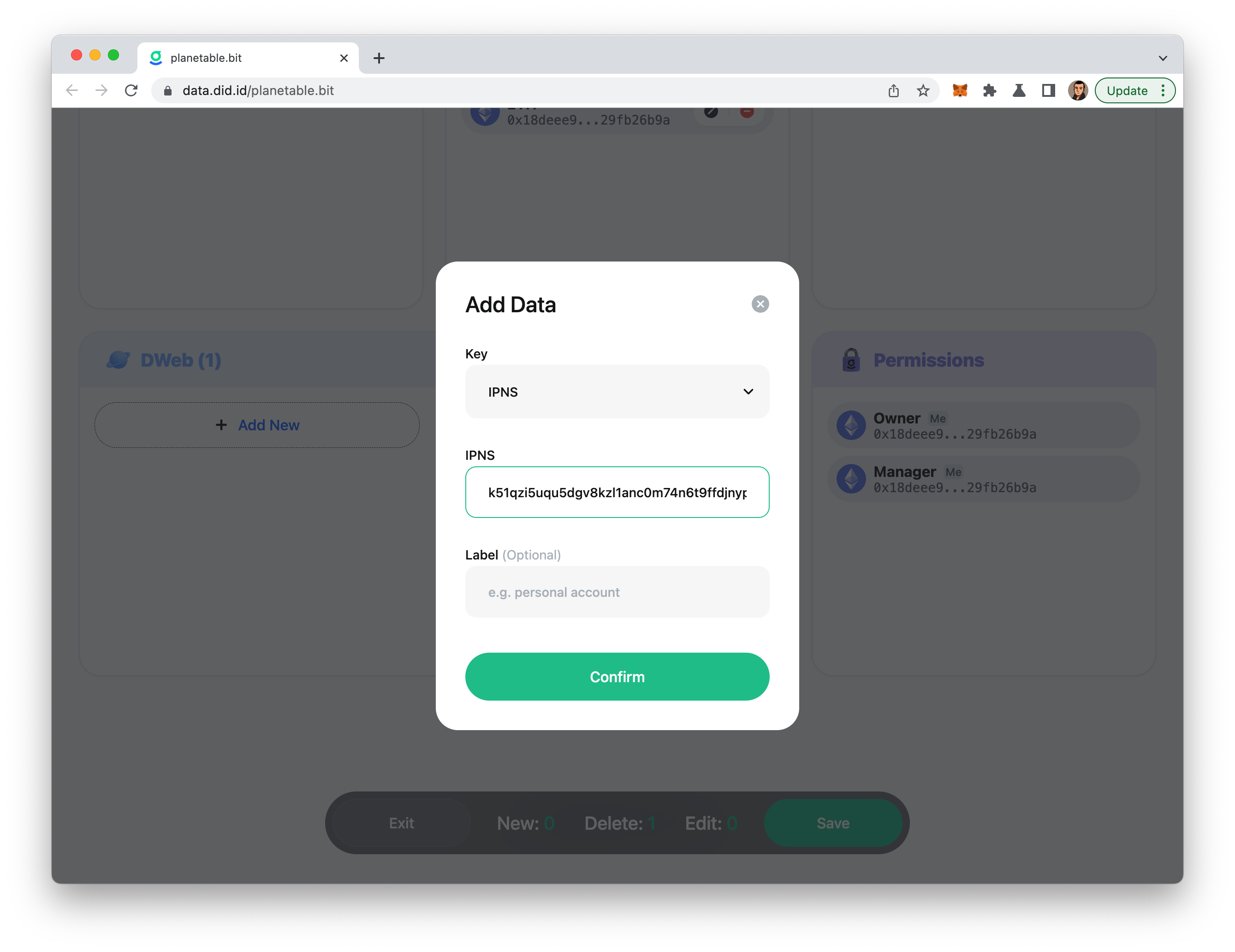Click the MetaMask fox extension icon
The width and height of the screenshot is (1235, 952).
958,90
